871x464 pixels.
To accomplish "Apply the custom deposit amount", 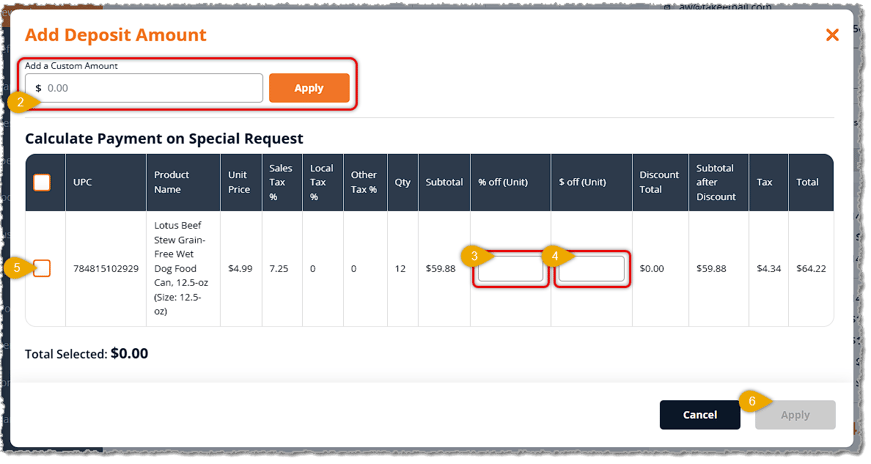I will pyautogui.click(x=309, y=88).
